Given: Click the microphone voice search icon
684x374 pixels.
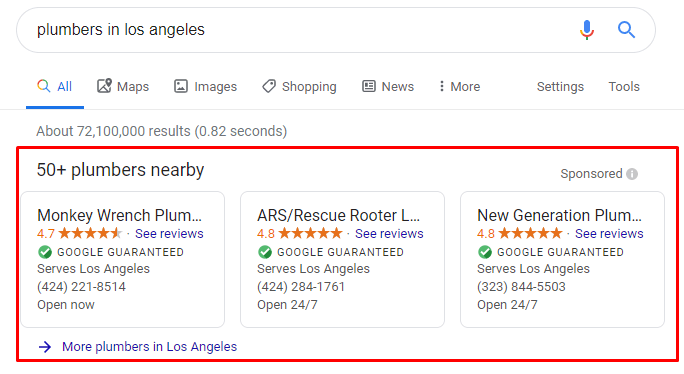Looking at the screenshot, I should click(x=587, y=30).
